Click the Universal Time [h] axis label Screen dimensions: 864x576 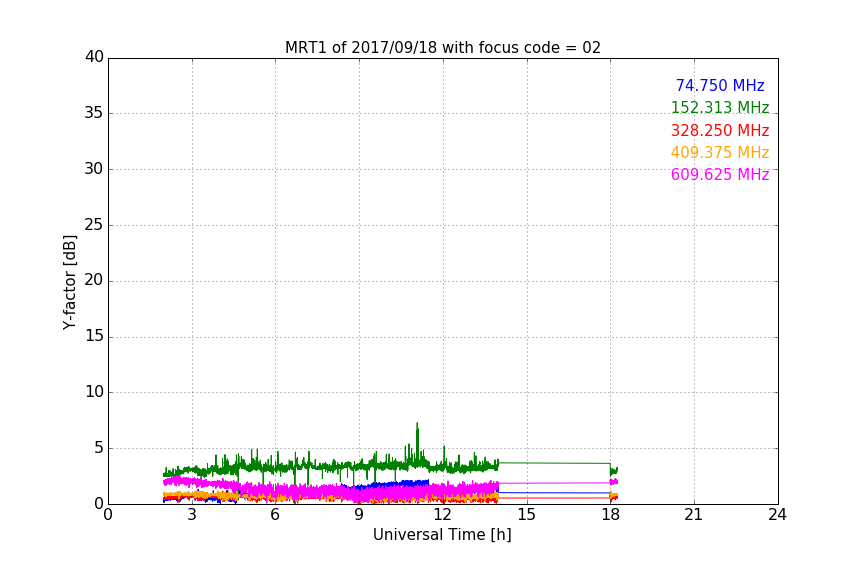(442, 535)
